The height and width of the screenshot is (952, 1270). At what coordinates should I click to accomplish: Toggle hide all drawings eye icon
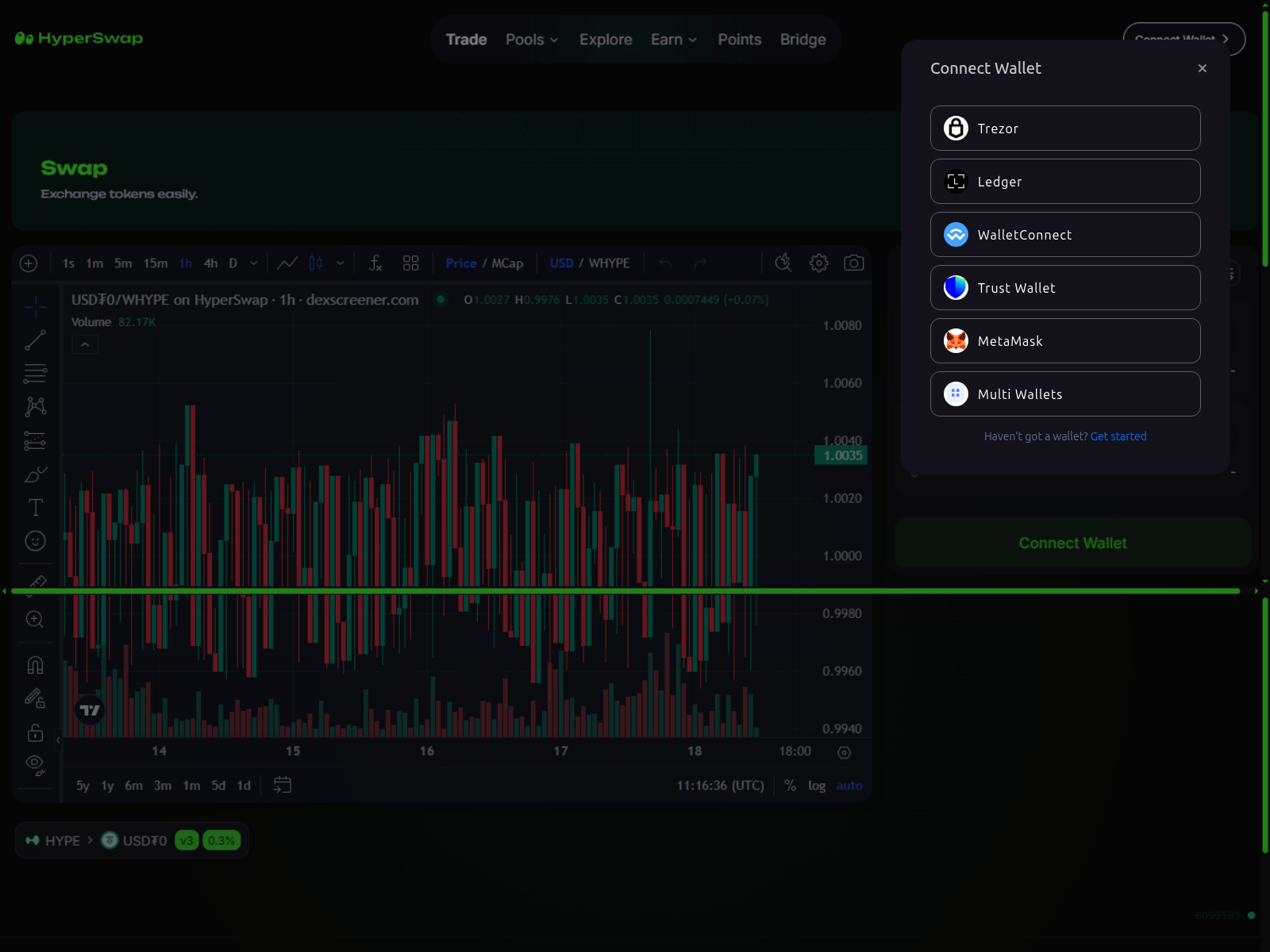36,765
